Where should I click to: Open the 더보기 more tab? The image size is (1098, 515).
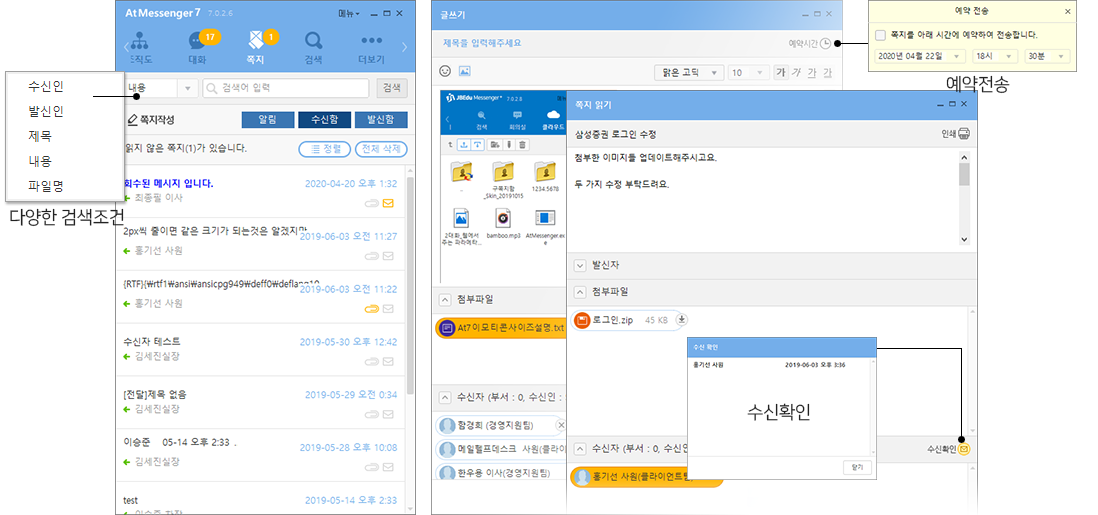pos(371,47)
